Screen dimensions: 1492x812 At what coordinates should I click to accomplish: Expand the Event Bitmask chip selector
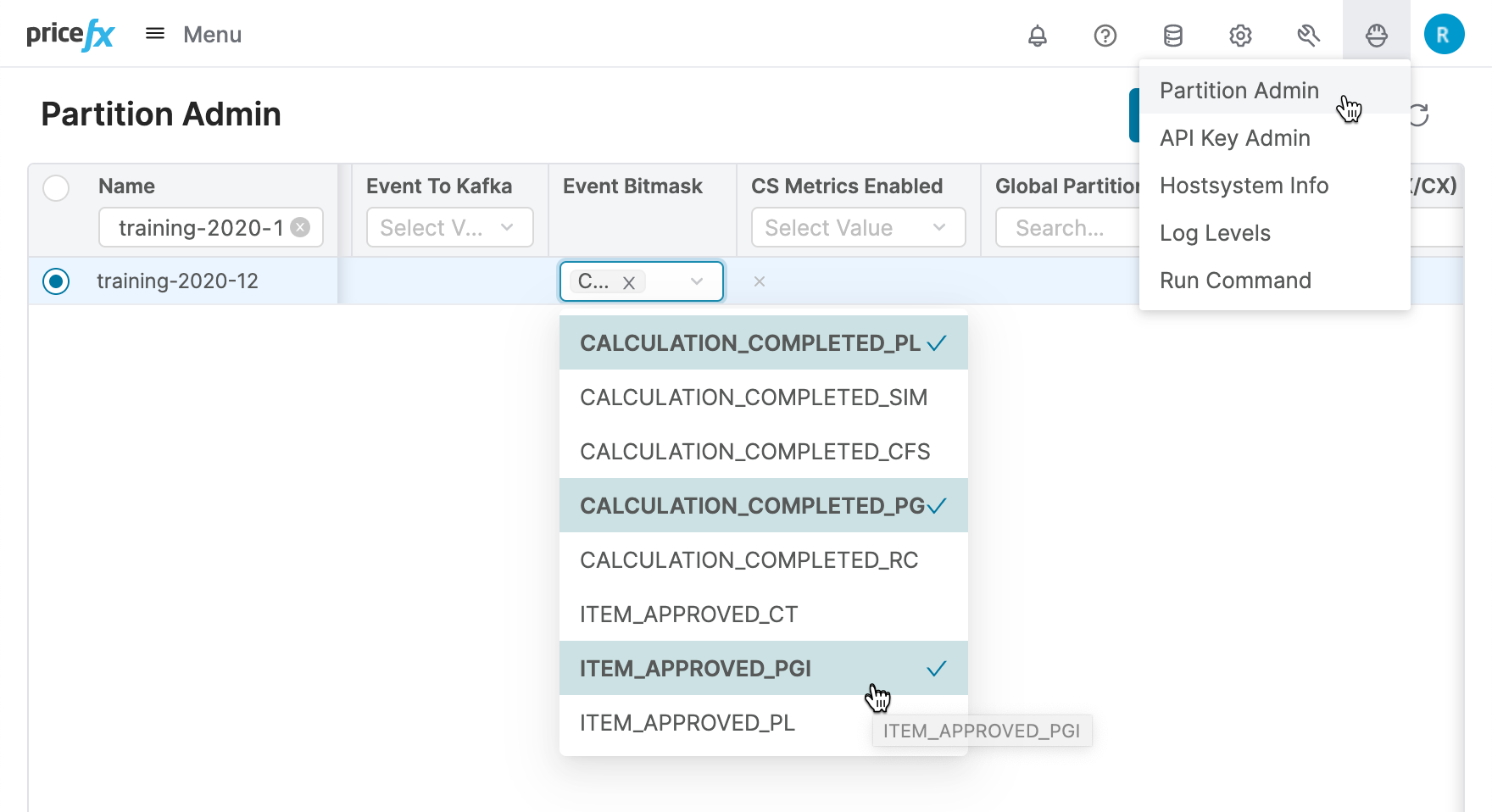pos(695,281)
